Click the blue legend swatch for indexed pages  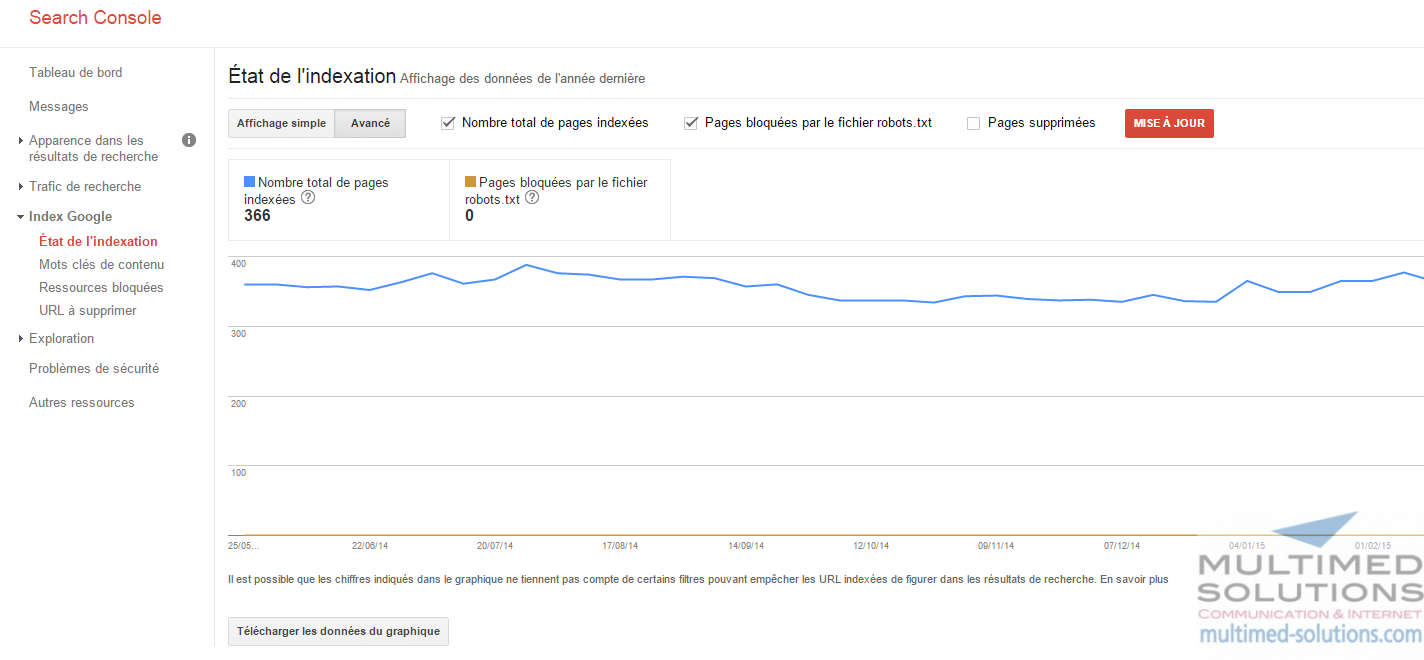point(250,182)
